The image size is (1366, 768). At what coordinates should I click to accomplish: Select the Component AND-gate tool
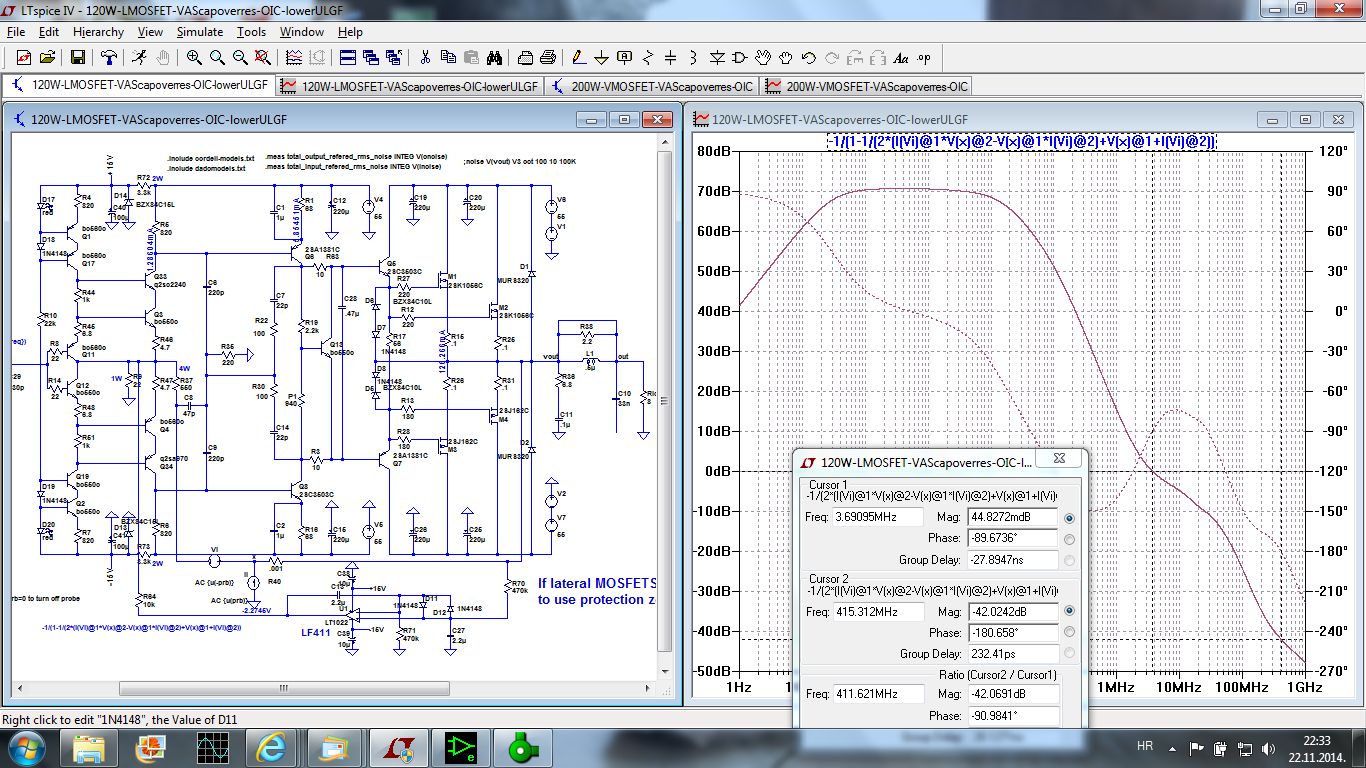(x=740, y=57)
